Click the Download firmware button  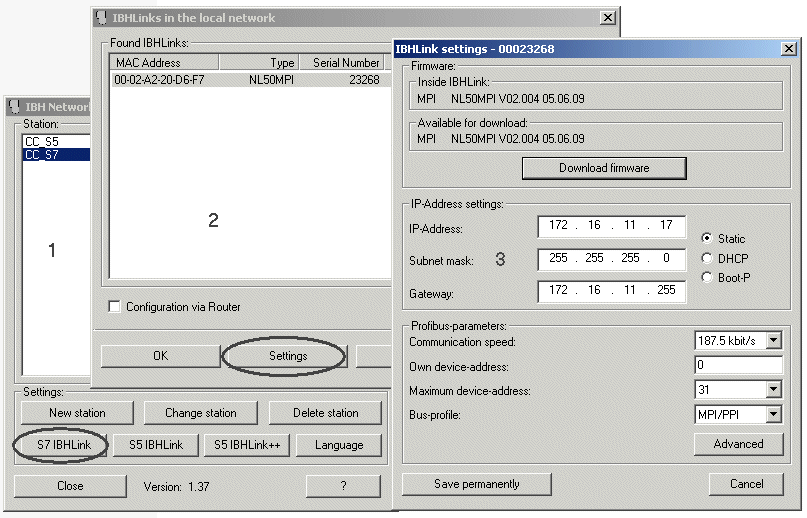tap(604, 168)
